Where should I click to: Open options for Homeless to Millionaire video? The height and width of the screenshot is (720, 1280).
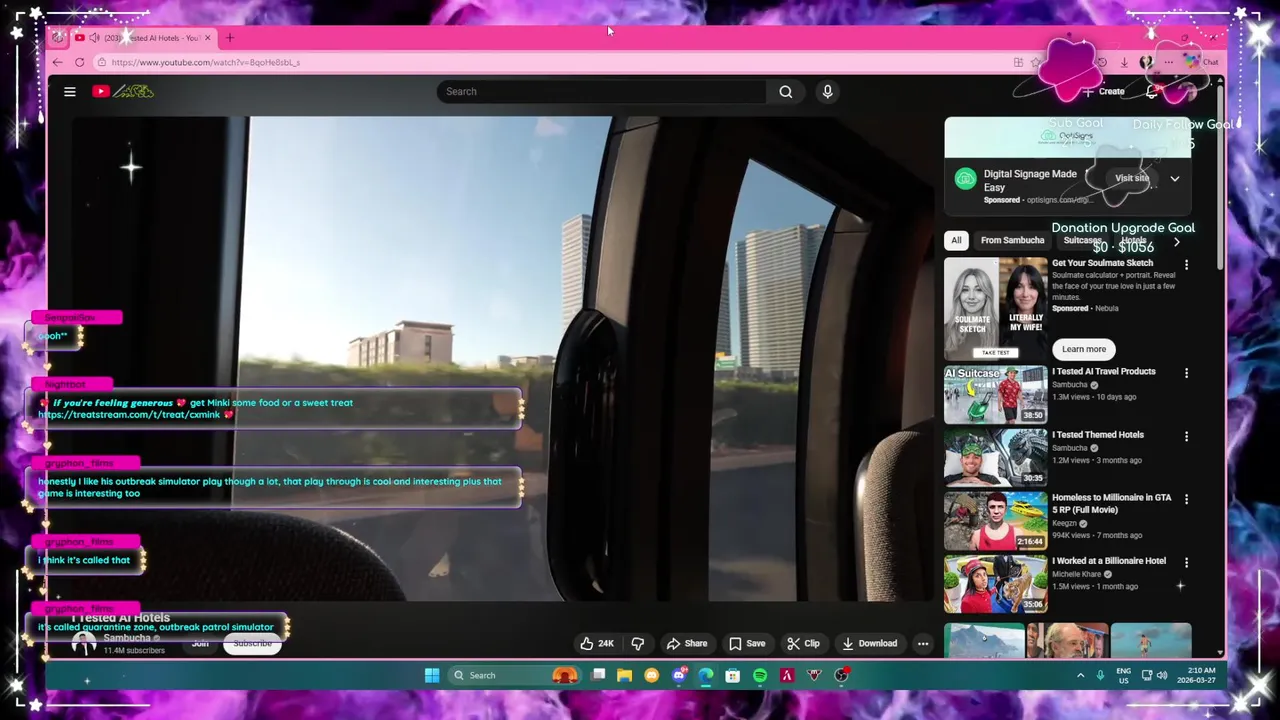[1186, 499]
